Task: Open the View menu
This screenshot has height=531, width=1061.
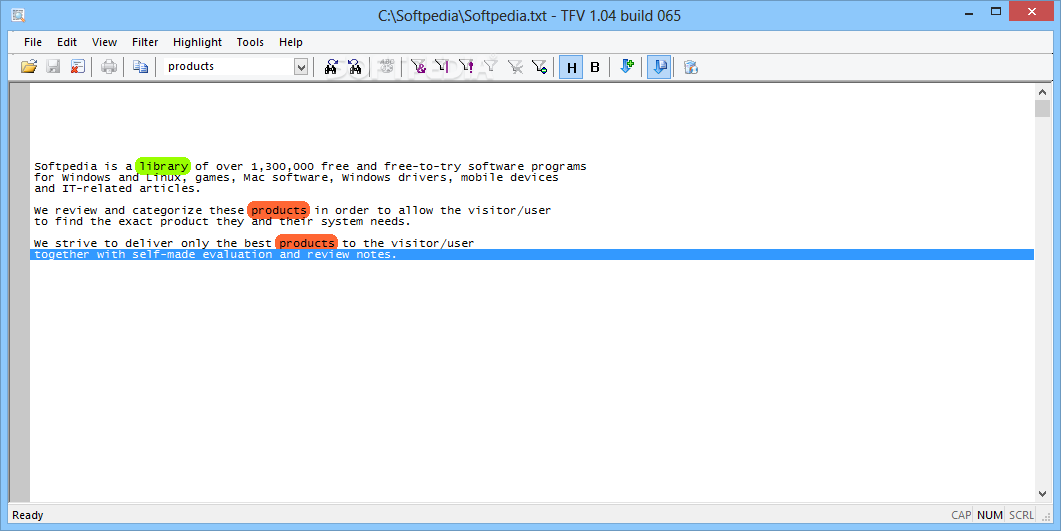Action: (x=104, y=42)
